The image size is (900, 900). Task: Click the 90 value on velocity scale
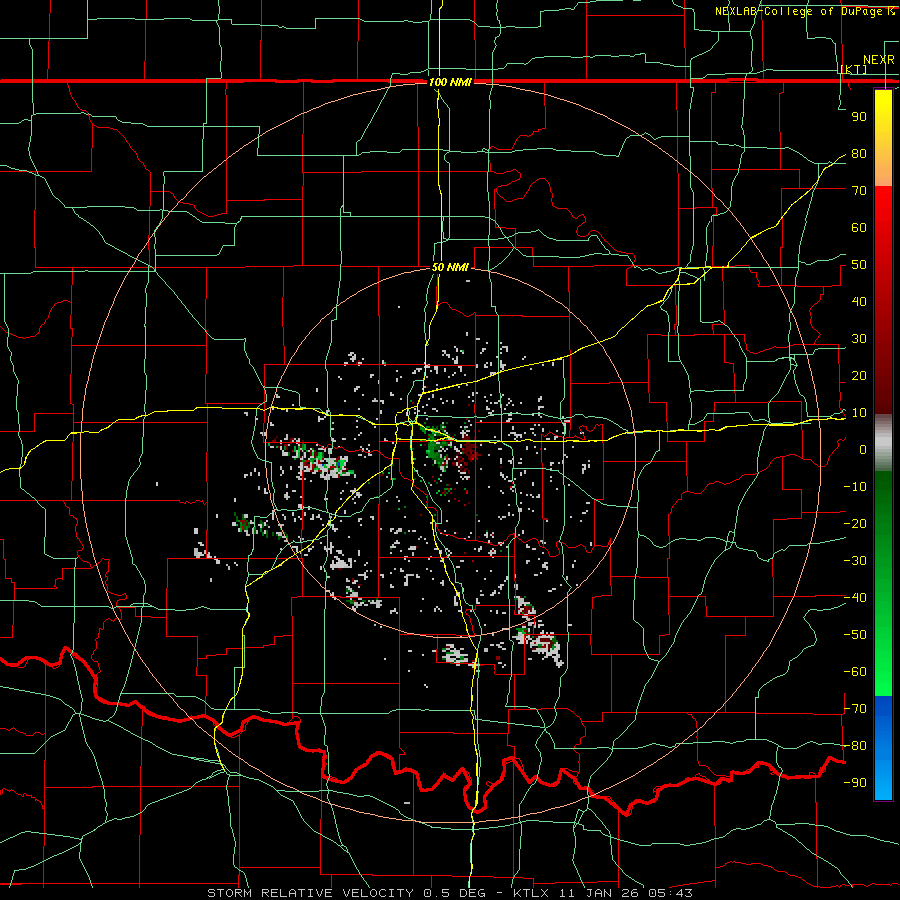[859, 117]
